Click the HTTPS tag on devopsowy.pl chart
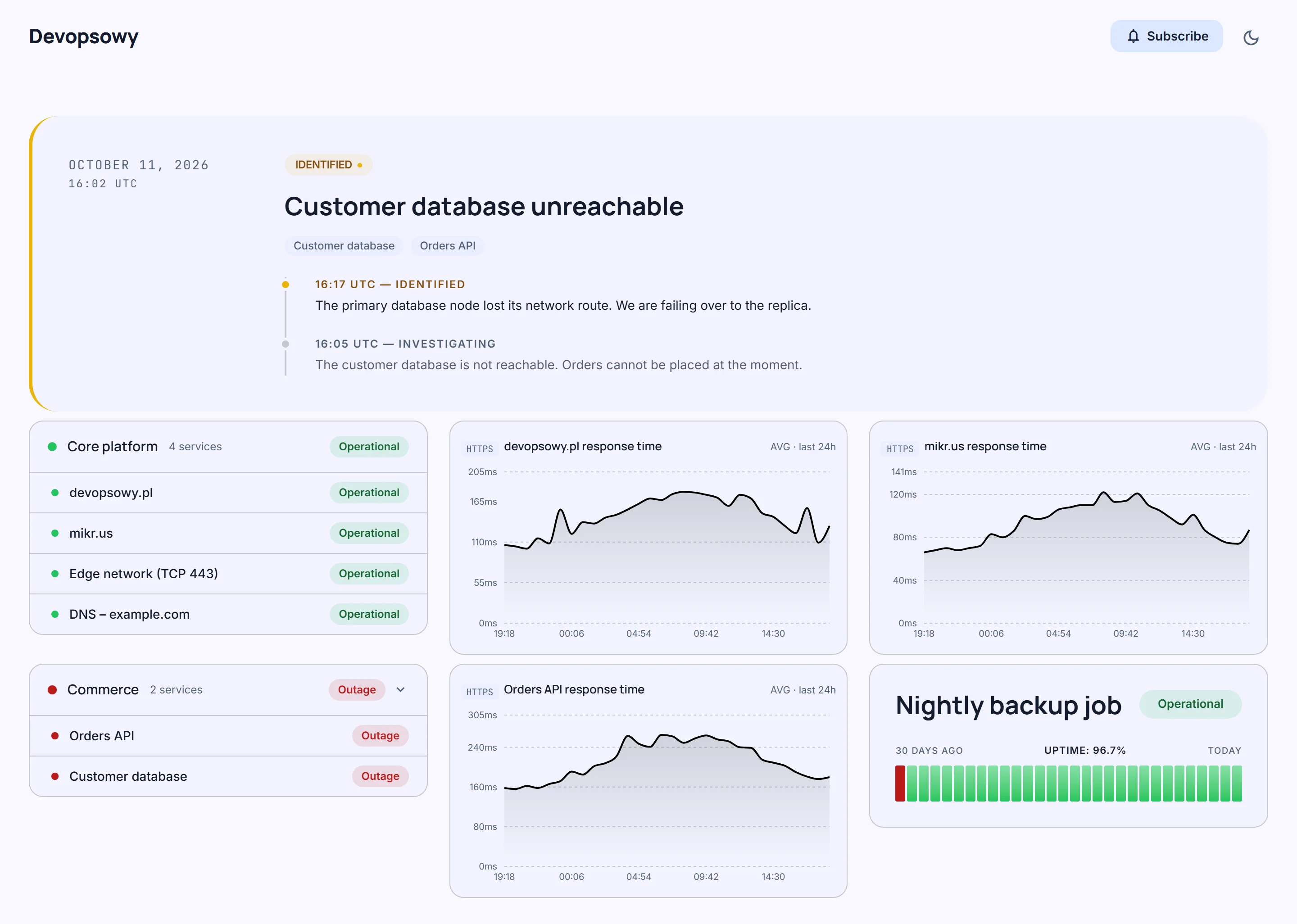The image size is (1297, 924). click(x=480, y=448)
